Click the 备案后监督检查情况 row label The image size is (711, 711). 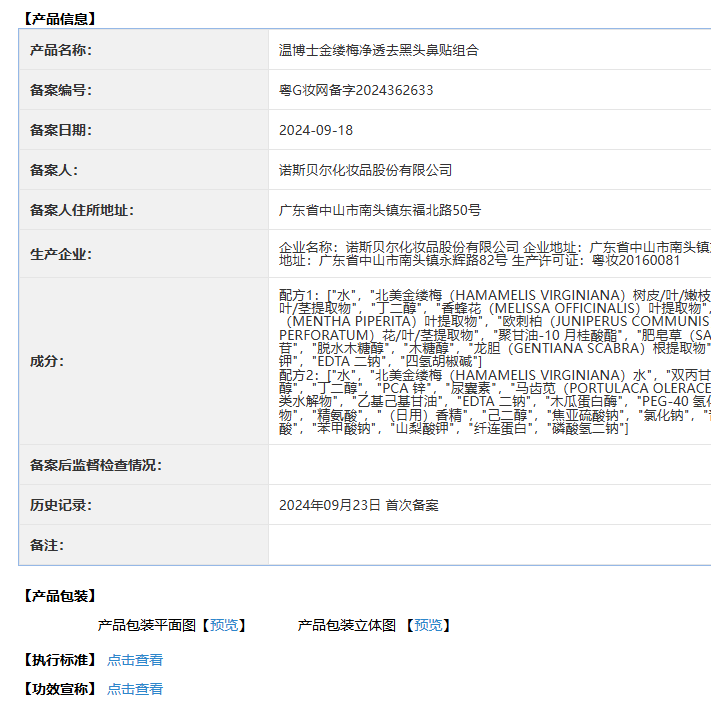pyautogui.click(x=96, y=465)
